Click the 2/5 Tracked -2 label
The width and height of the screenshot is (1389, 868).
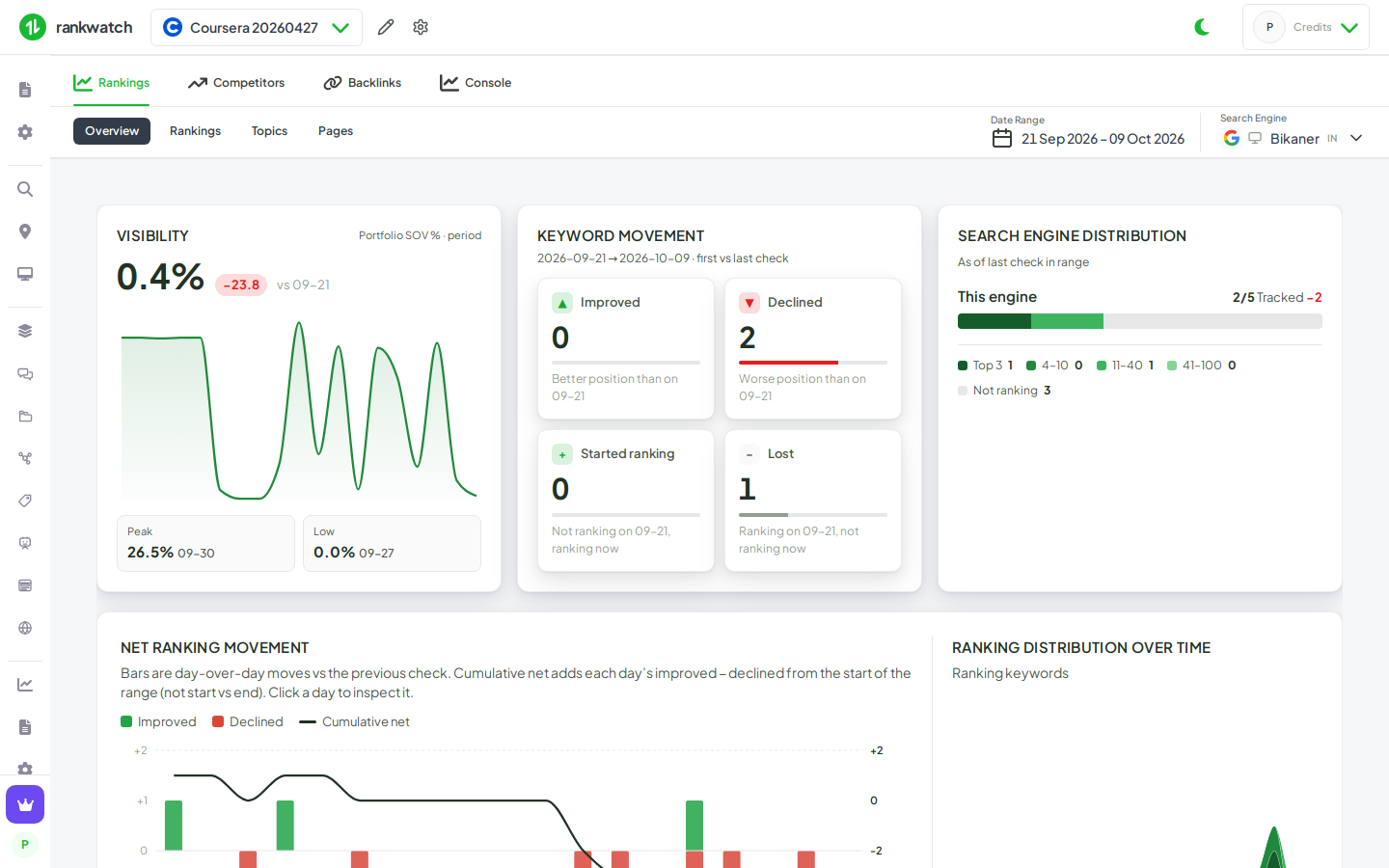tap(1277, 297)
